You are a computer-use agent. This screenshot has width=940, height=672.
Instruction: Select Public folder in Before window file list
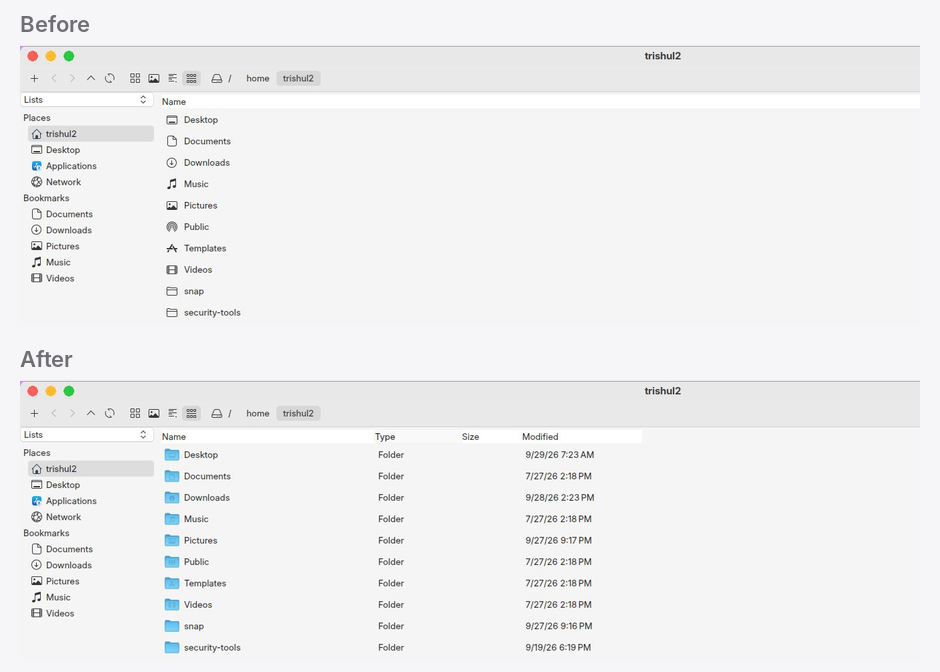click(197, 227)
